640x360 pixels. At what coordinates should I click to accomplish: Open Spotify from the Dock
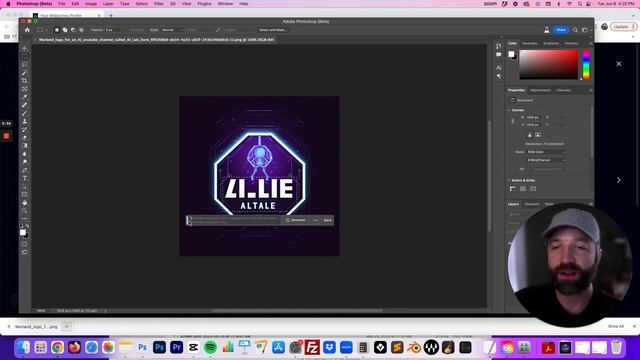210,348
